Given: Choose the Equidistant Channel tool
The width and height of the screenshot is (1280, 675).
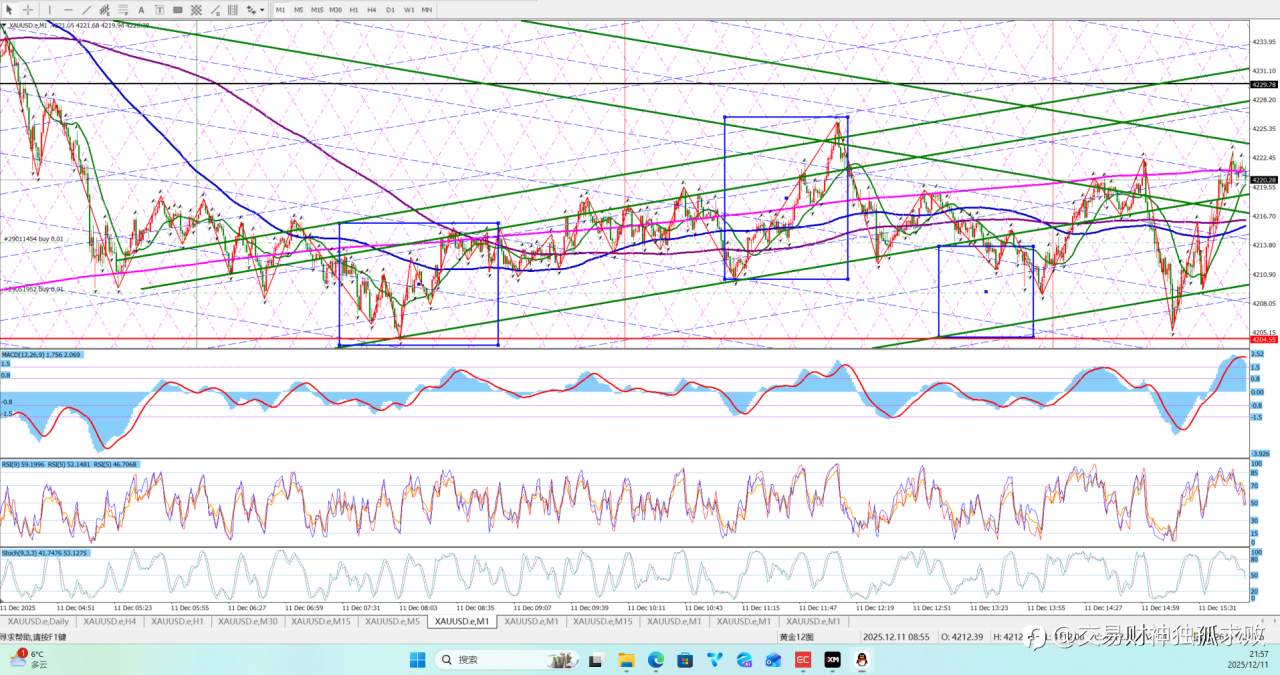Looking at the screenshot, I should pos(104,9).
